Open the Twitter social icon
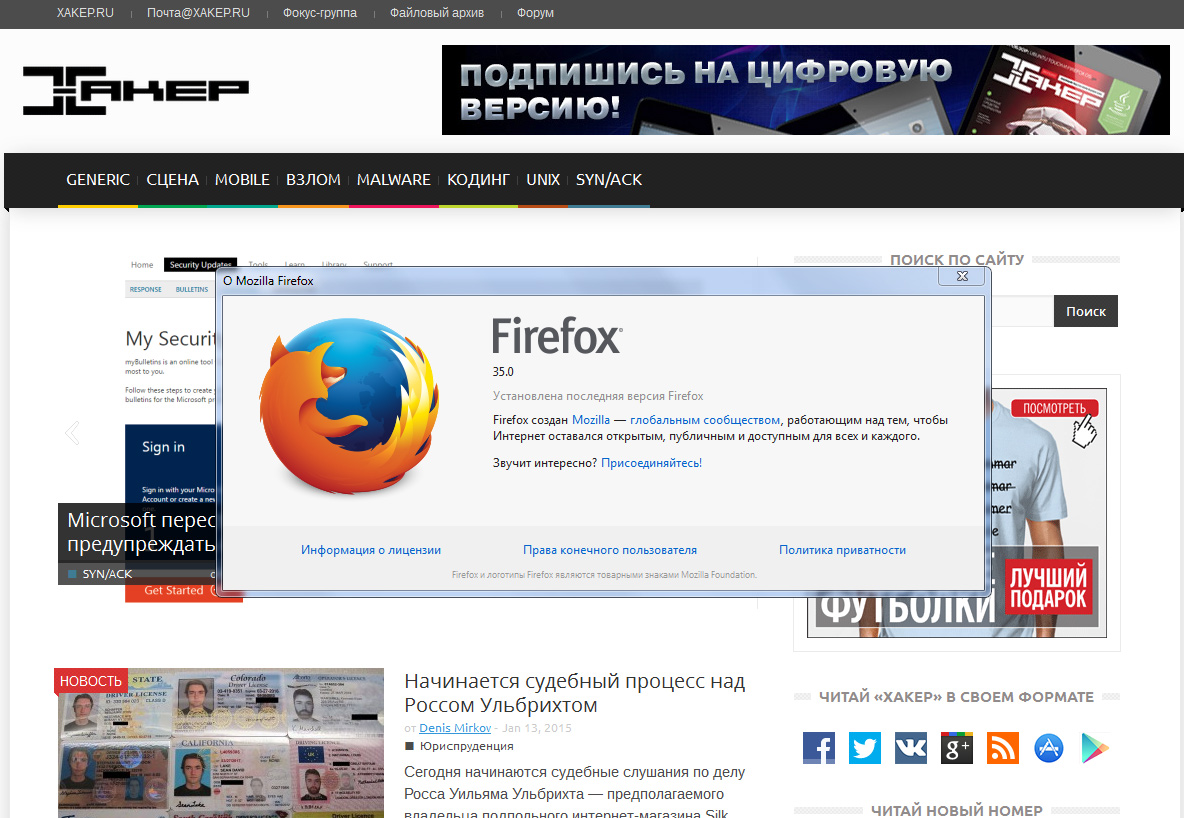 click(865, 748)
